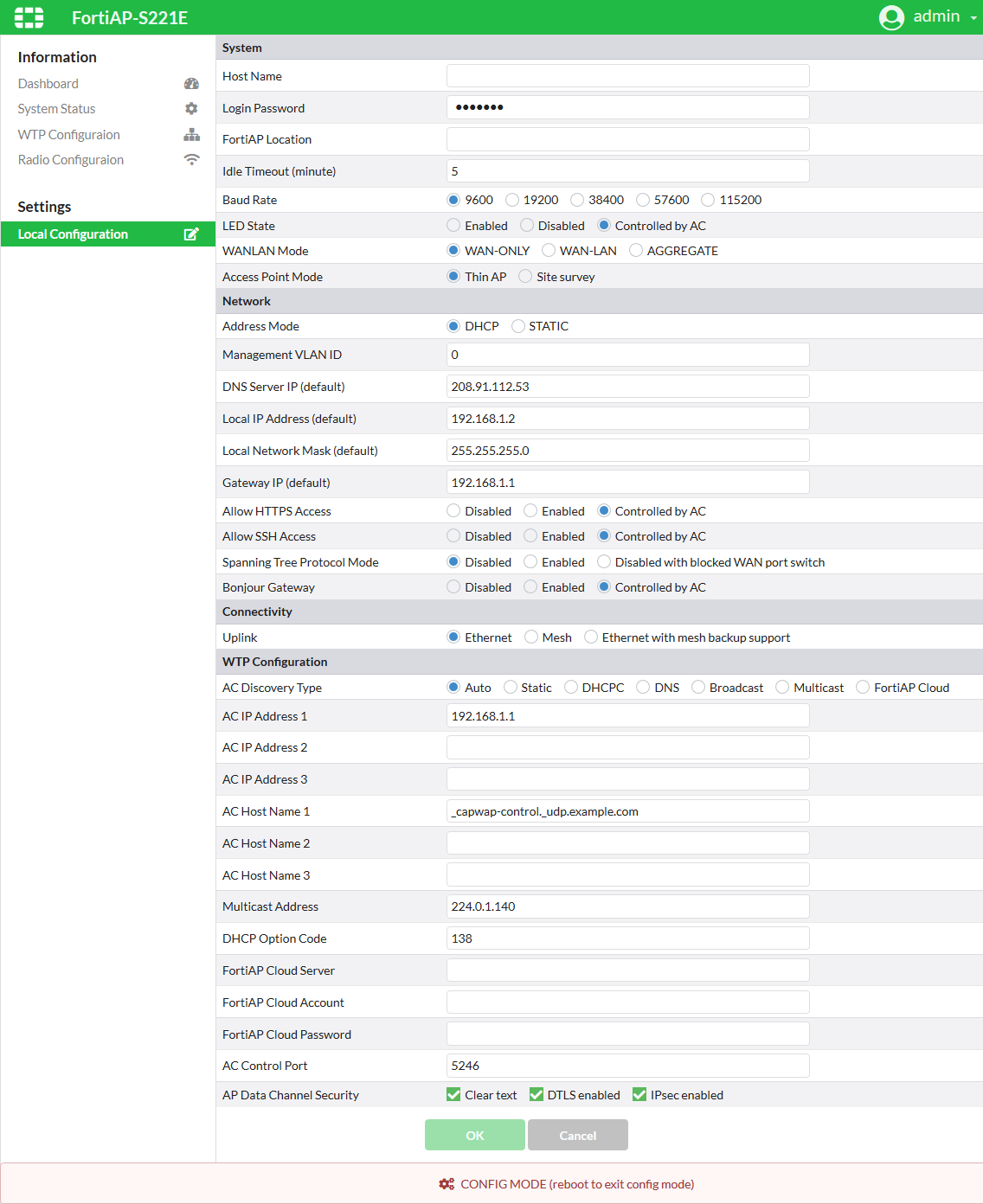Click the System Status gear icon
983x1204 pixels.
click(x=191, y=108)
